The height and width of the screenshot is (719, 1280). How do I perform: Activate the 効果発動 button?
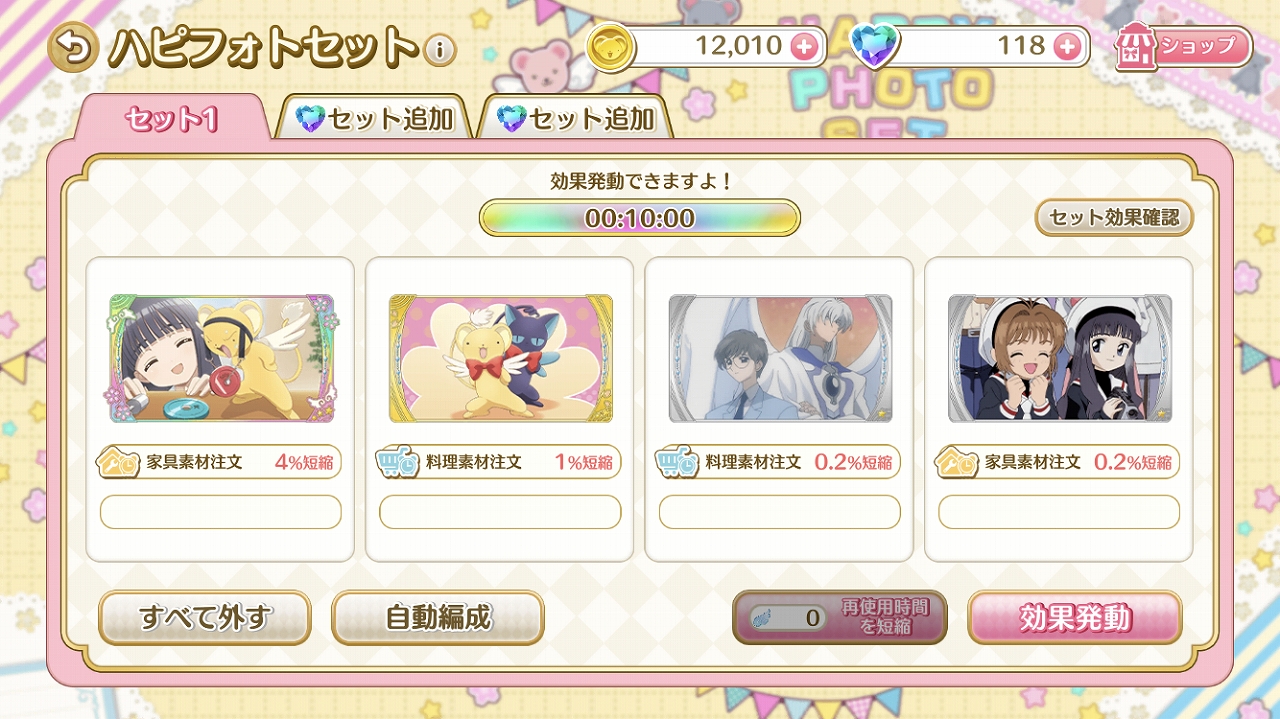click(x=1075, y=618)
